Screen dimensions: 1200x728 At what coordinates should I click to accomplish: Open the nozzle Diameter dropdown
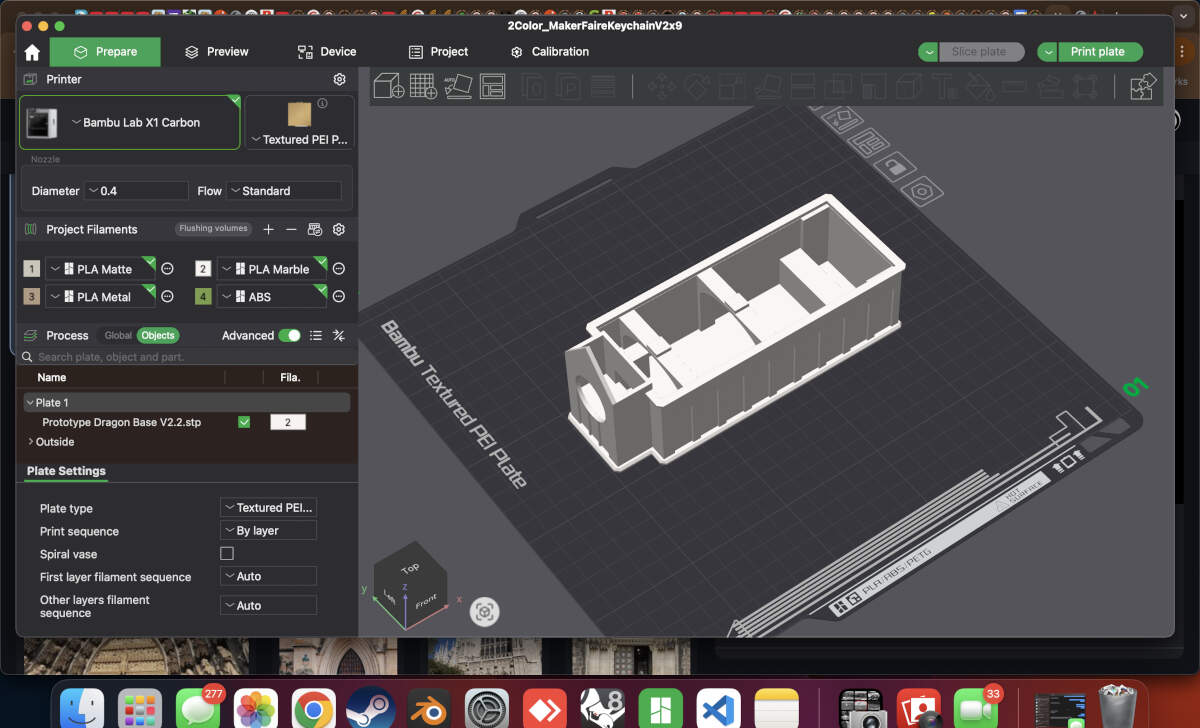click(136, 191)
